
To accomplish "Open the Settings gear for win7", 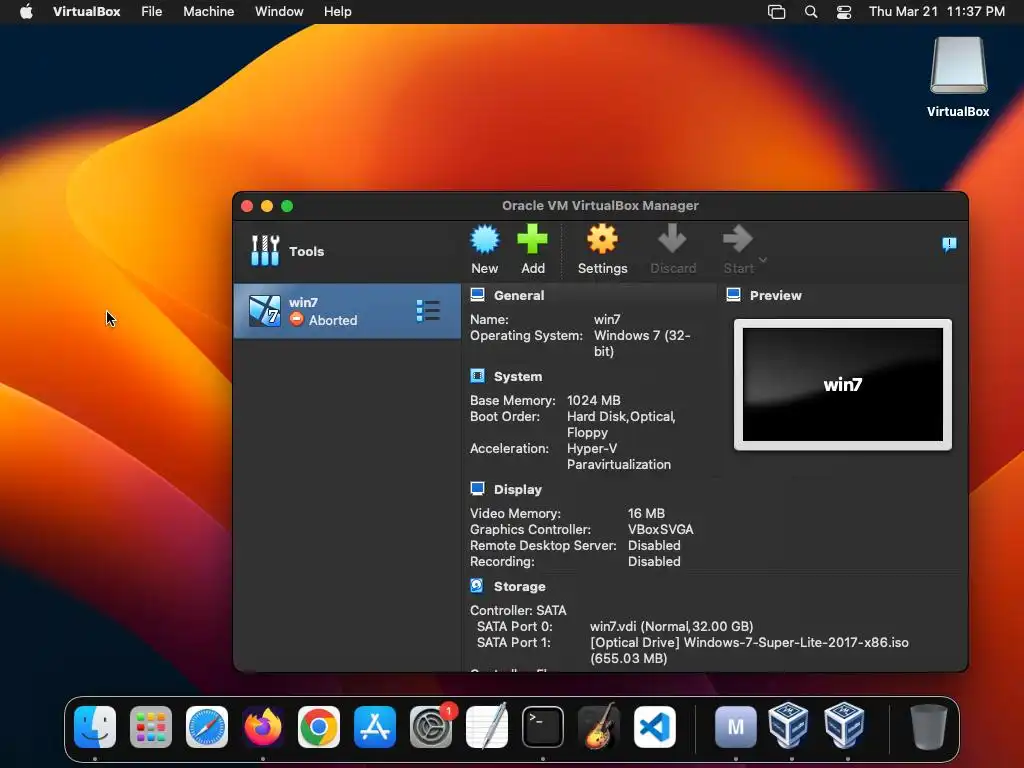I will pyautogui.click(x=602, y=239).
